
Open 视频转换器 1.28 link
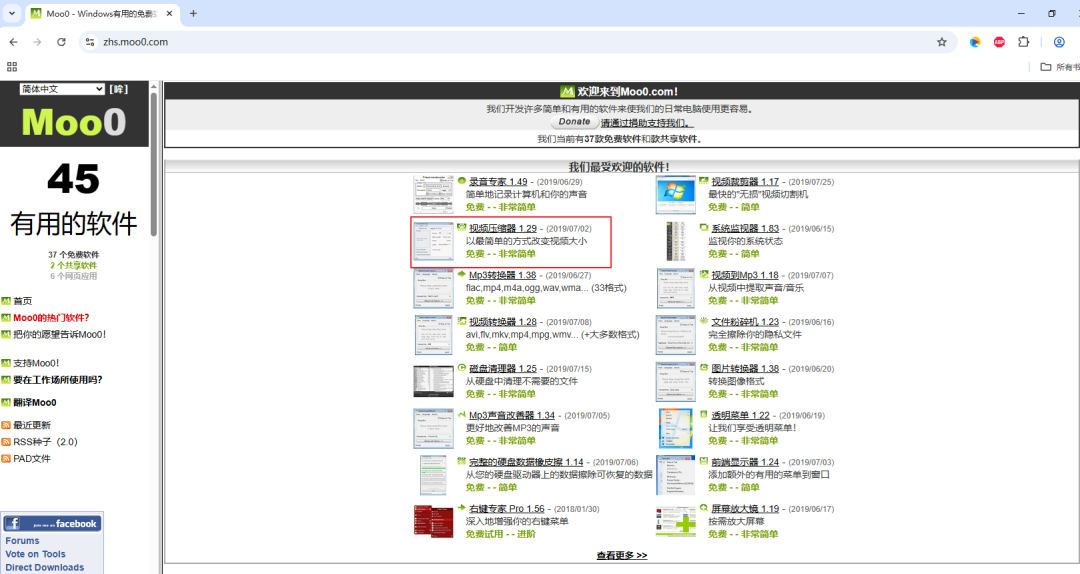[x=503, y=322]
